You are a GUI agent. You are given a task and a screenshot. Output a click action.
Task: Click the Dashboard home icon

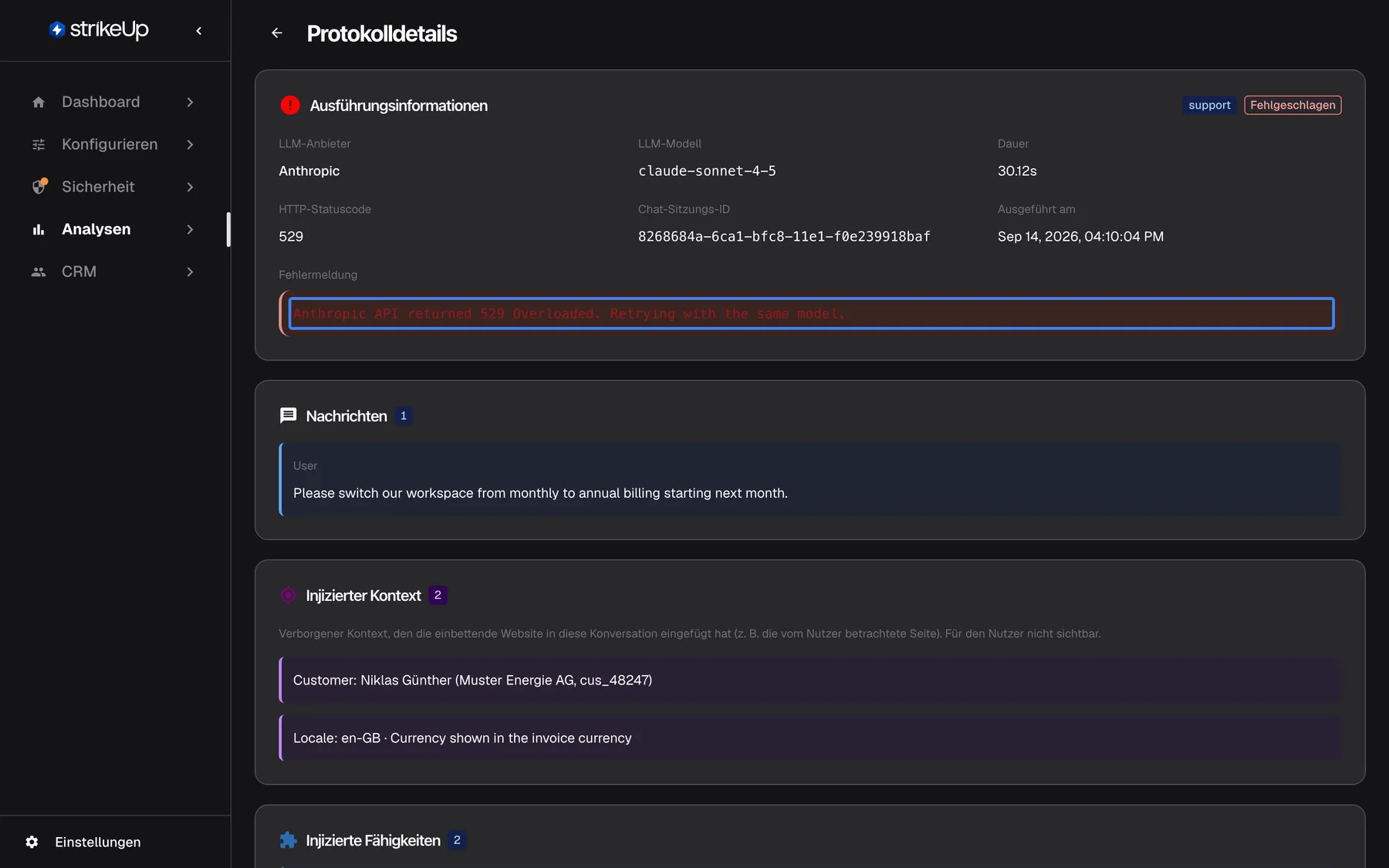point(39,102)
